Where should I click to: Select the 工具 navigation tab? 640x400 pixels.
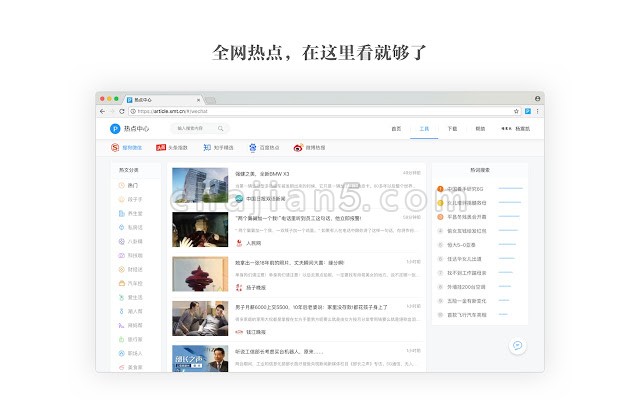(424, 129)
